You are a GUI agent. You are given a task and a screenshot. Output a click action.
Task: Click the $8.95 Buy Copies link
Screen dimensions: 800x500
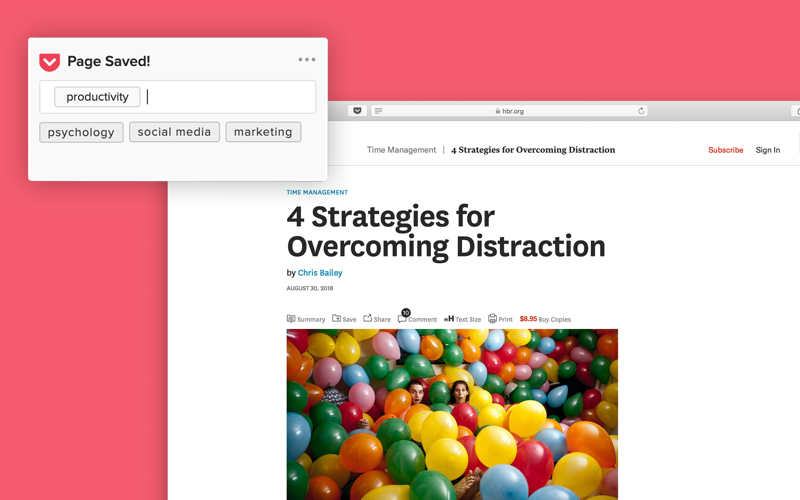point(545,319)
